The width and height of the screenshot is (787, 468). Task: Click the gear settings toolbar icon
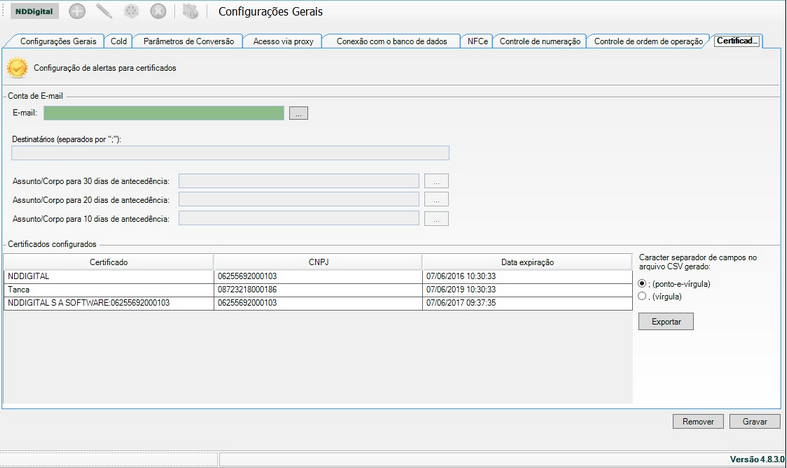pos(131,12)
